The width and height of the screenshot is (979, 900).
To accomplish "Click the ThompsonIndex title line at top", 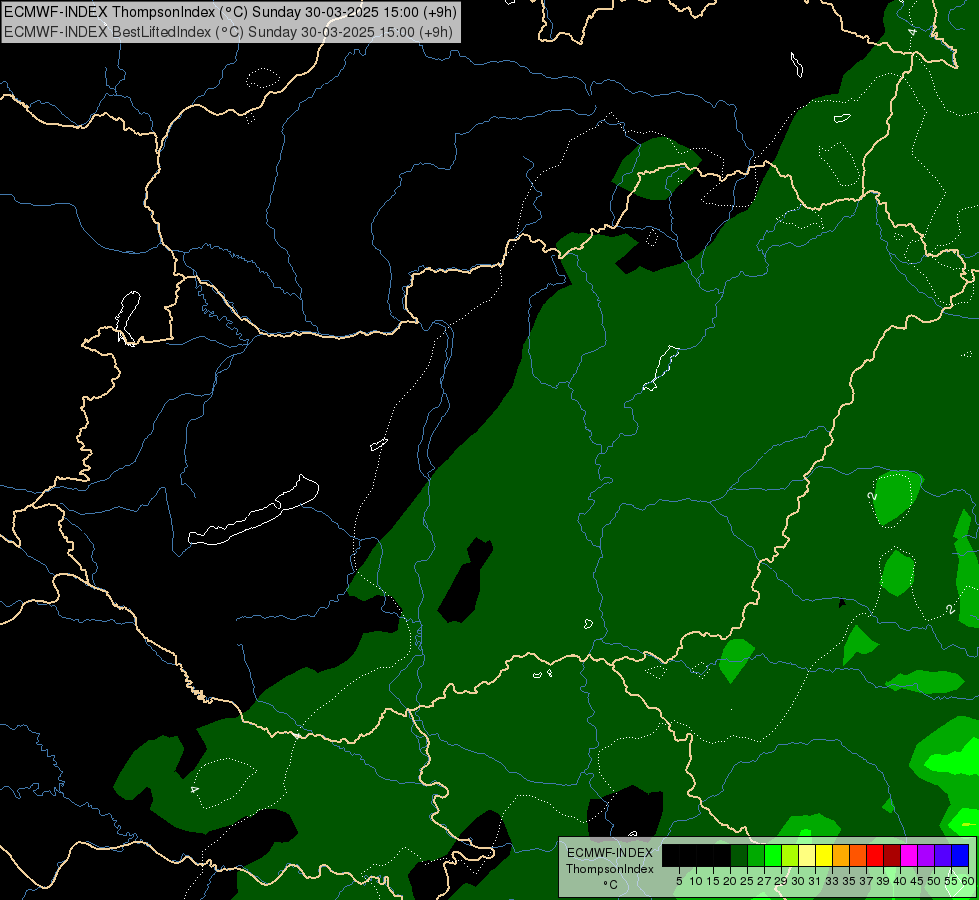I will click(x=230, y=12).
